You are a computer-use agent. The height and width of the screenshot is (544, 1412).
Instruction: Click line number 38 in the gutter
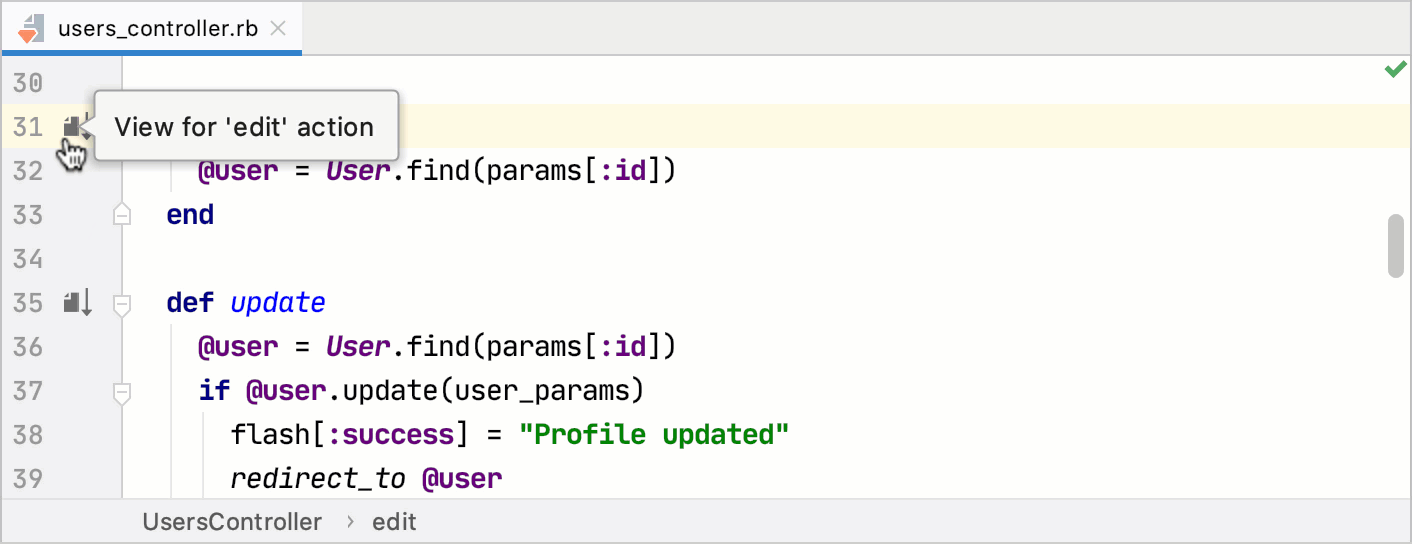[28, 435]
